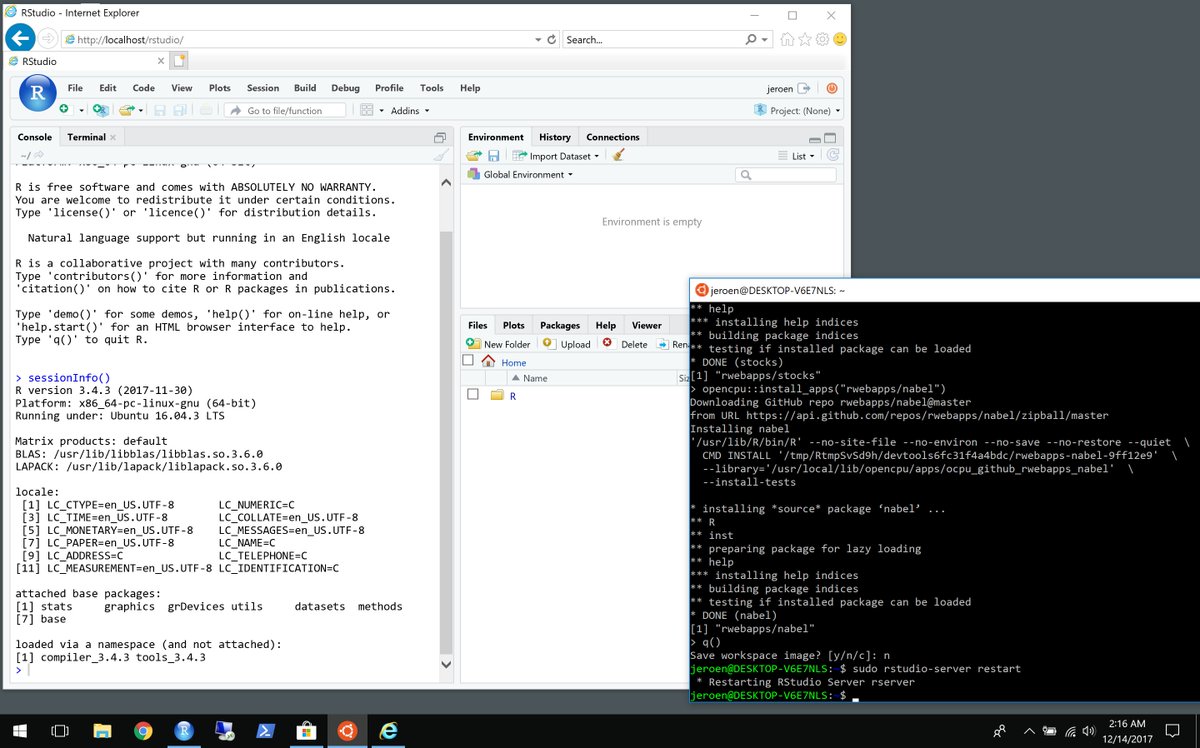Expand the workspace panes dropdown arrow
1200x748 pixels.
pos(381,110)
